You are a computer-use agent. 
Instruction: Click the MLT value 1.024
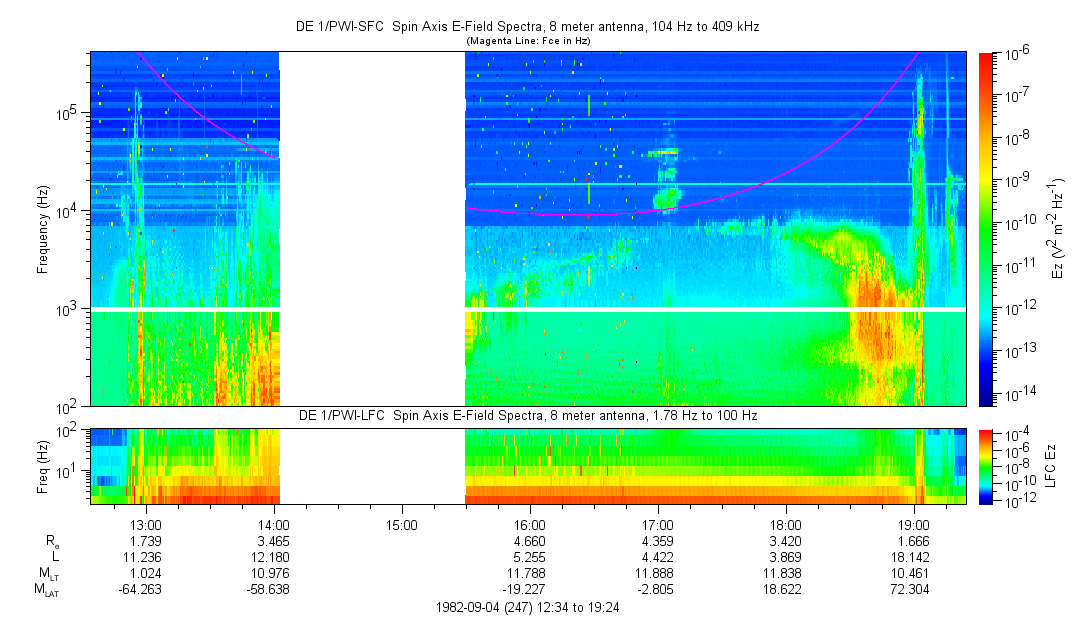tap(146, 573)
